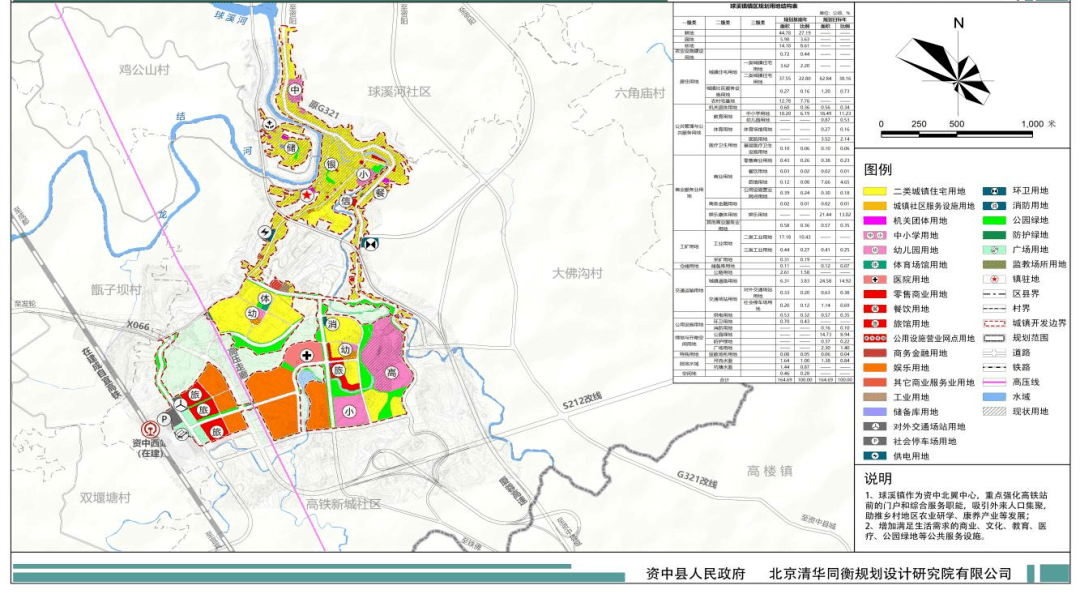Click the blue 水域 legend swatch
1080x594 pixels.
(994, 397)
